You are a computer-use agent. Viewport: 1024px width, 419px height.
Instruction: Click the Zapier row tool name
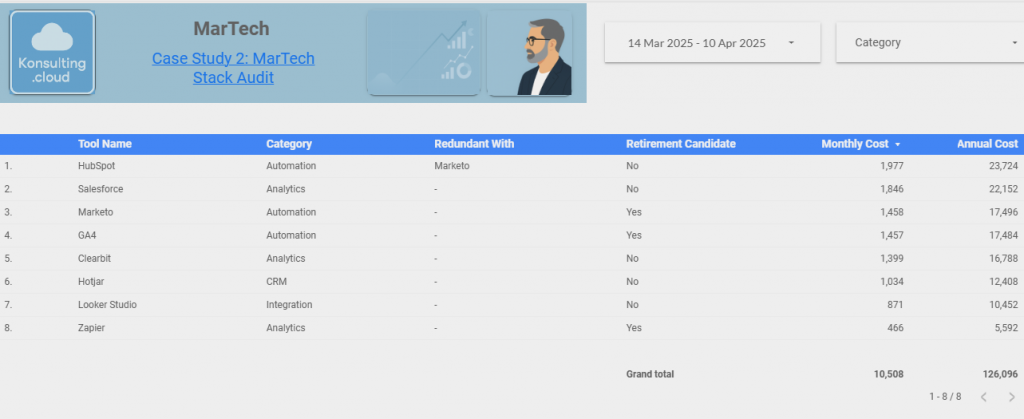[x=91, y=327]
